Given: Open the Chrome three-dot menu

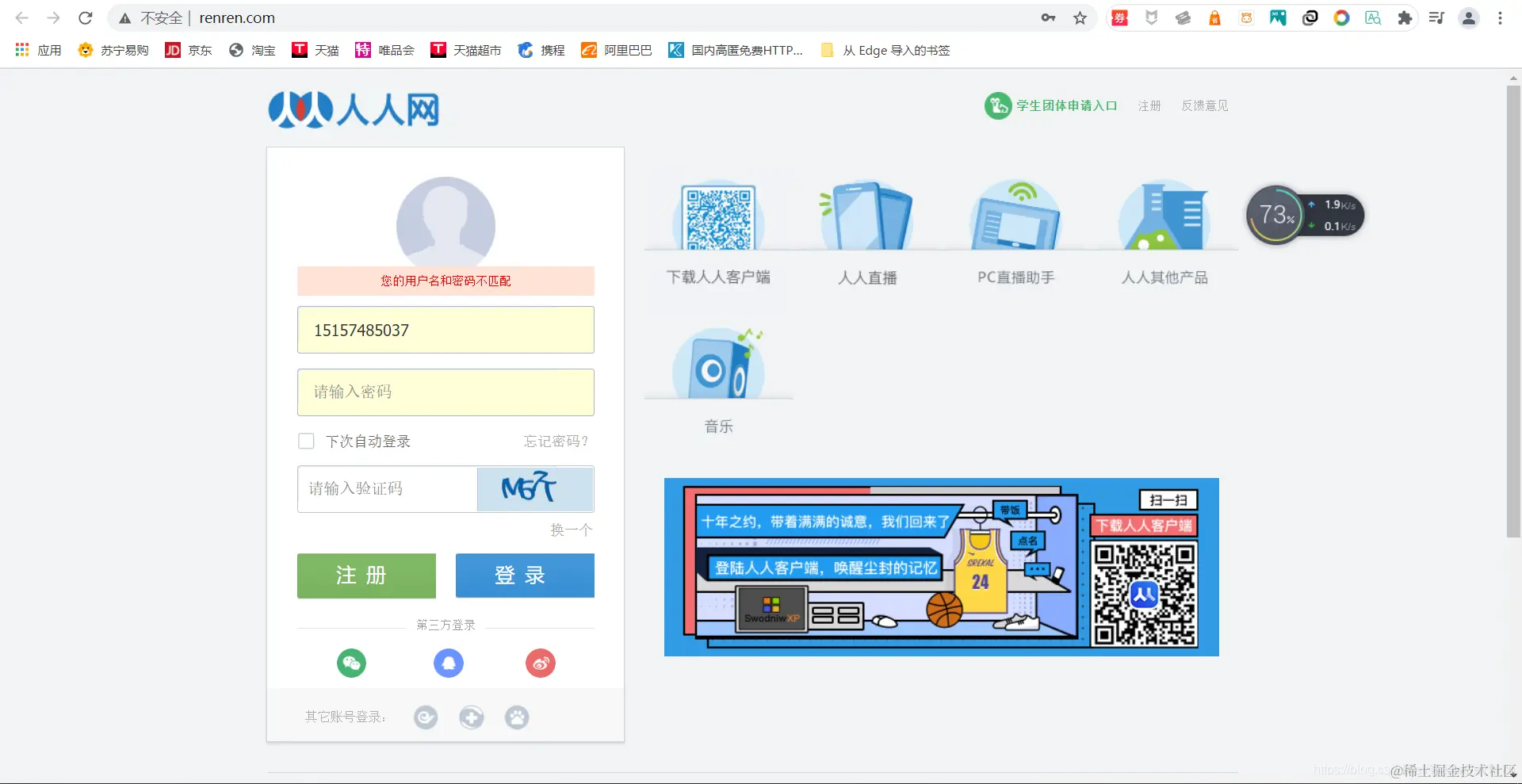Looking at the screenshot, I should point(1500,17).
